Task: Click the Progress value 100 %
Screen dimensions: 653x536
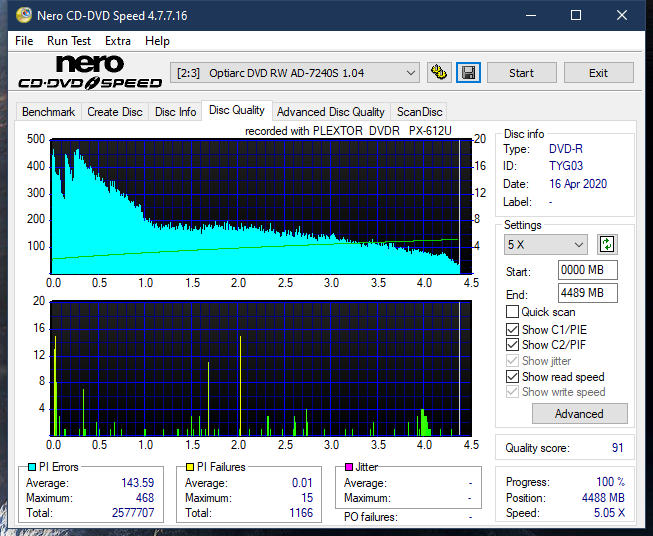Action: 611,482
